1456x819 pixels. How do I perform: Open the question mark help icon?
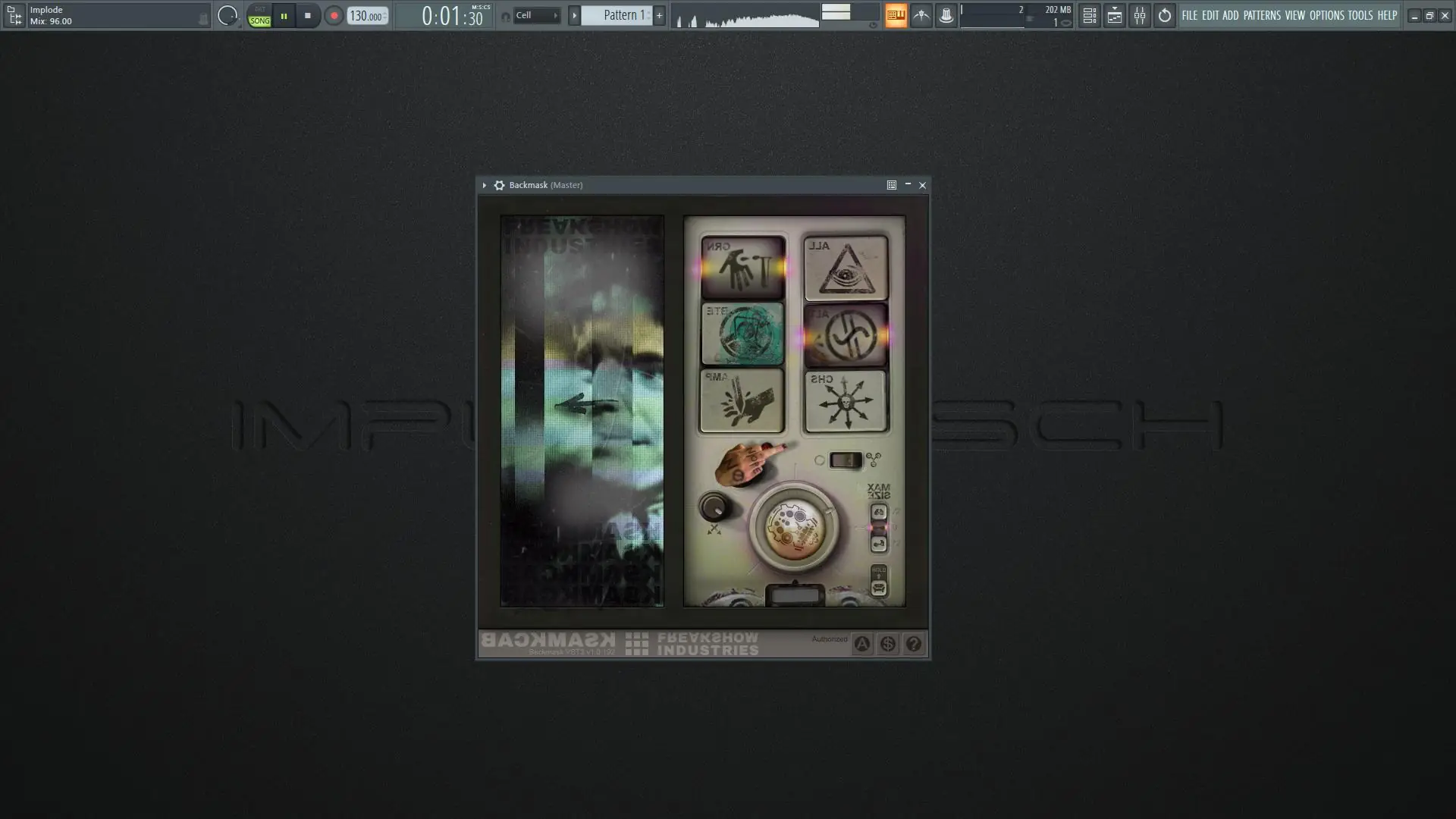pyautogui.click(x=914, y=644)
